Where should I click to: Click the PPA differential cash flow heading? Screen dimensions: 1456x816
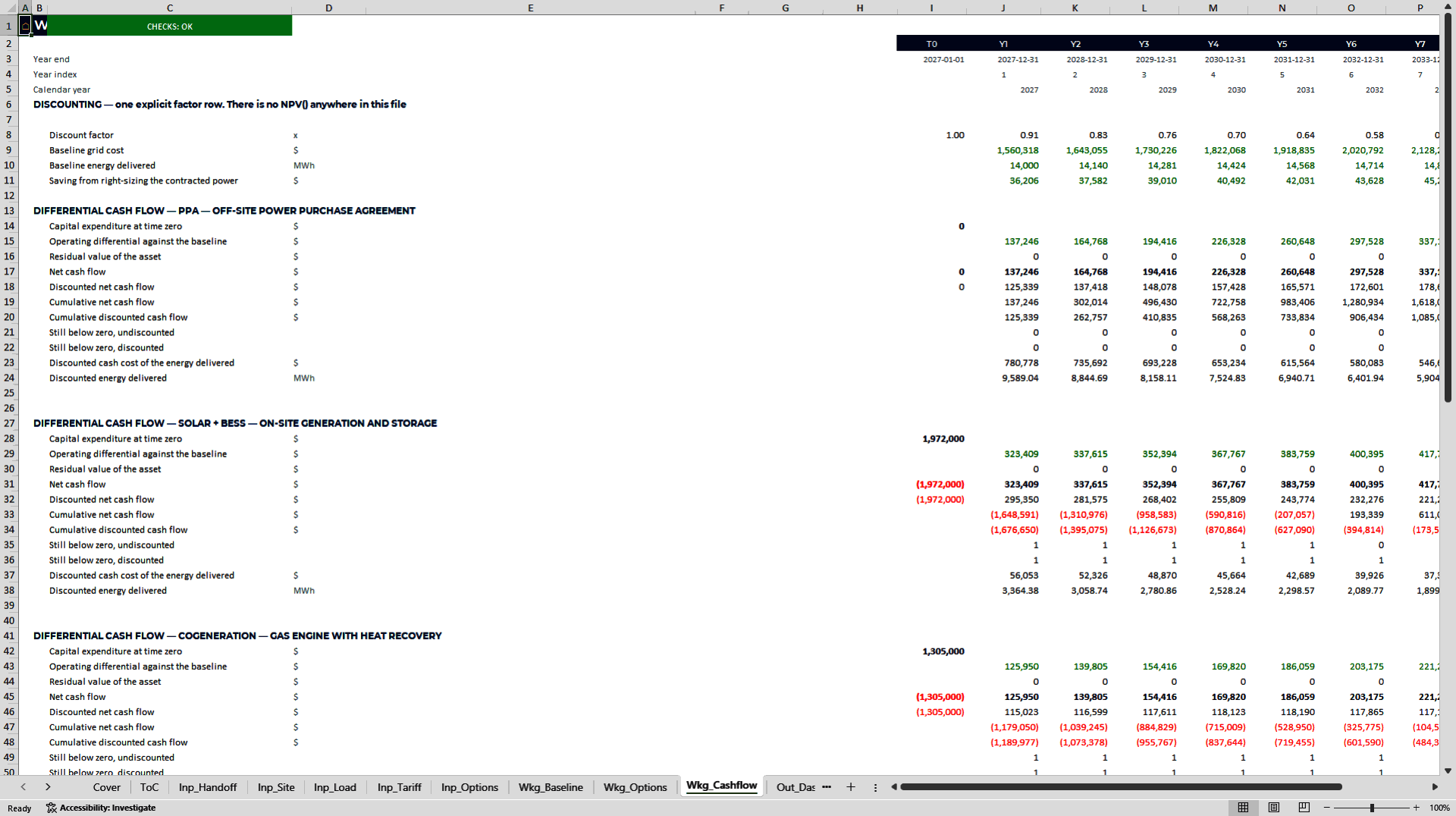224,211
